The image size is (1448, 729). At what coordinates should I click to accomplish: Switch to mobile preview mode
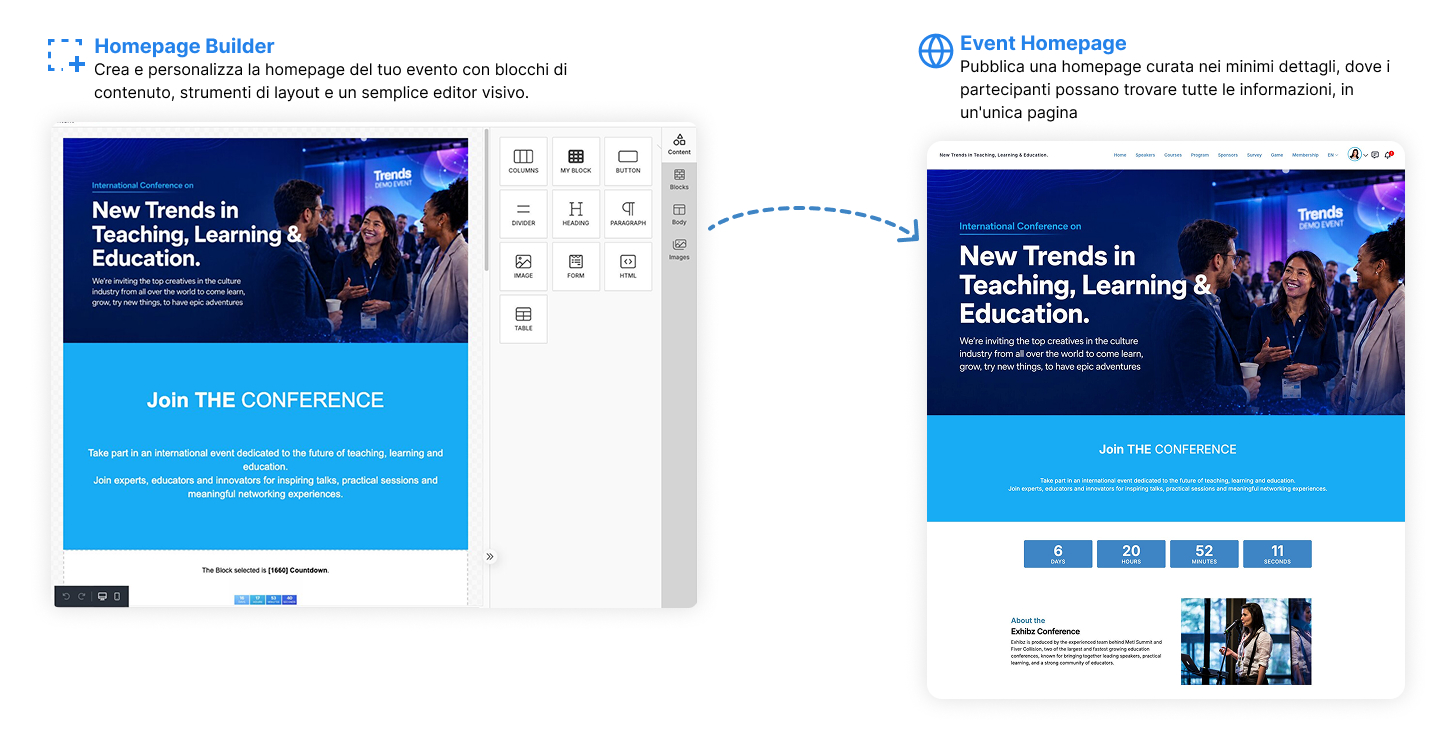click(x=117, y=596)
